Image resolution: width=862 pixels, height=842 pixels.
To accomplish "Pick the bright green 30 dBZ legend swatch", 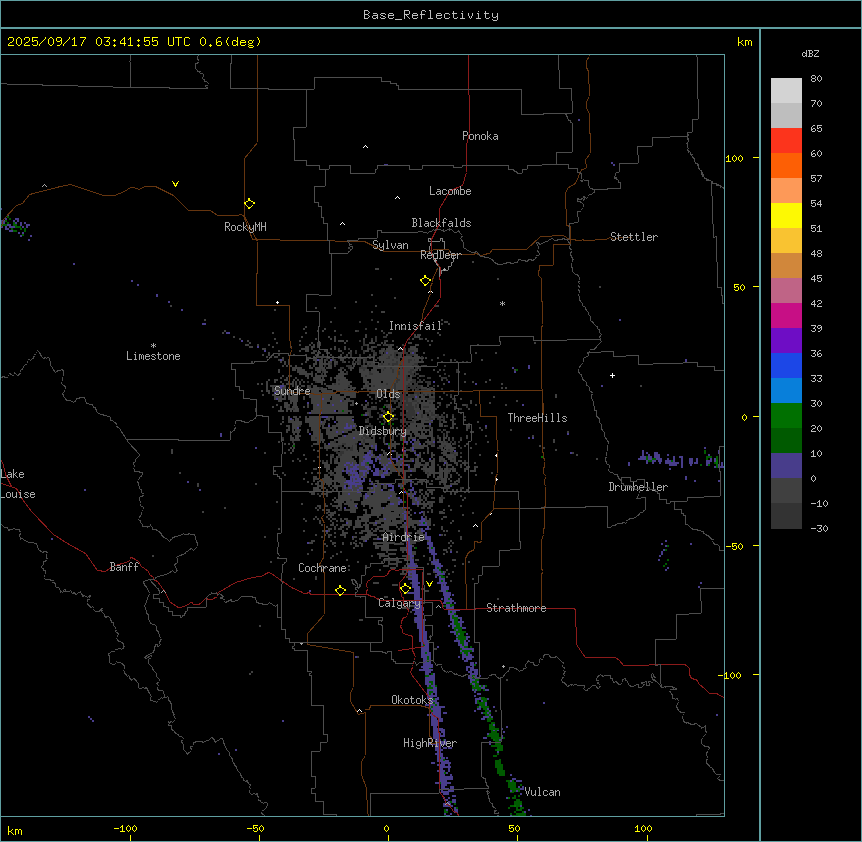I will (x=786, y=415).
